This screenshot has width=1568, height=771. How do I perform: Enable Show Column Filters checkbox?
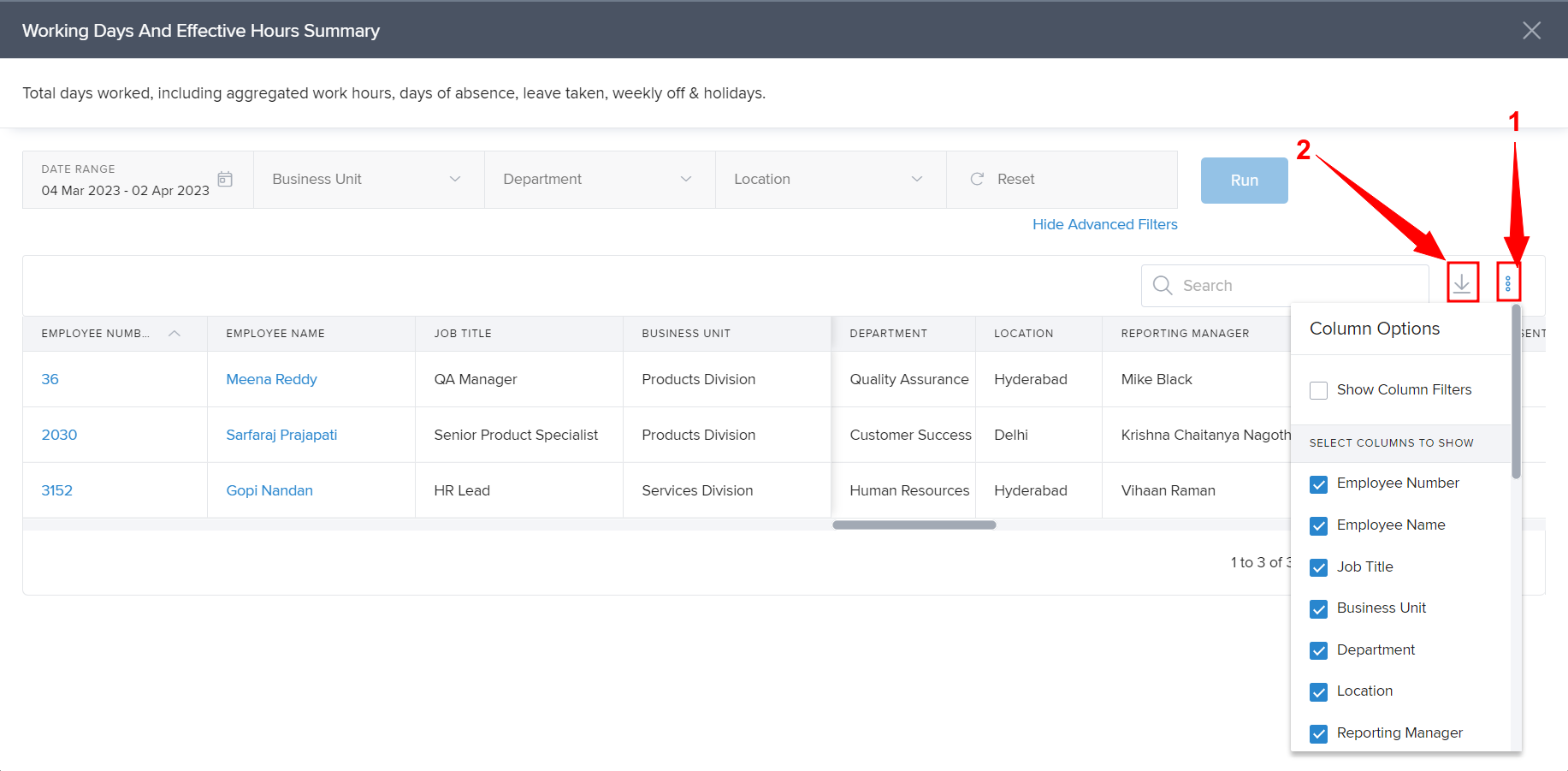(x=1318, y=390)
